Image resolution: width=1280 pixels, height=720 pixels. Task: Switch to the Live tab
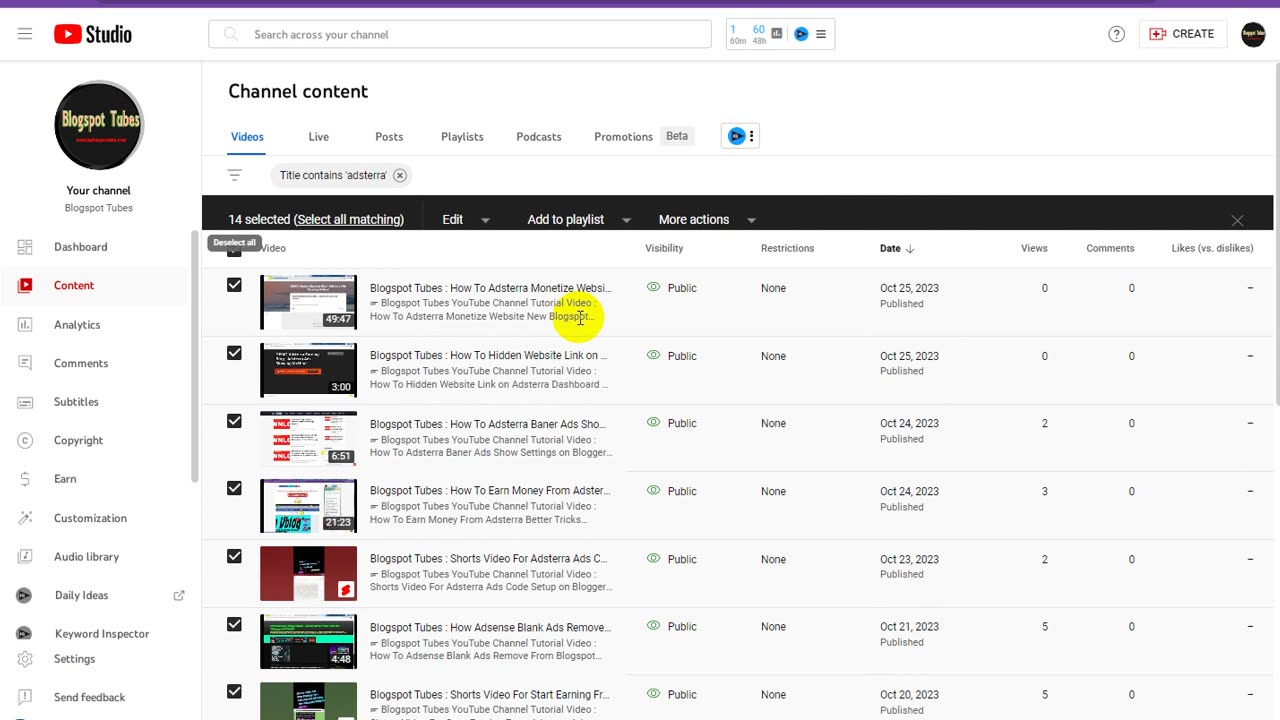click(318, 137)
